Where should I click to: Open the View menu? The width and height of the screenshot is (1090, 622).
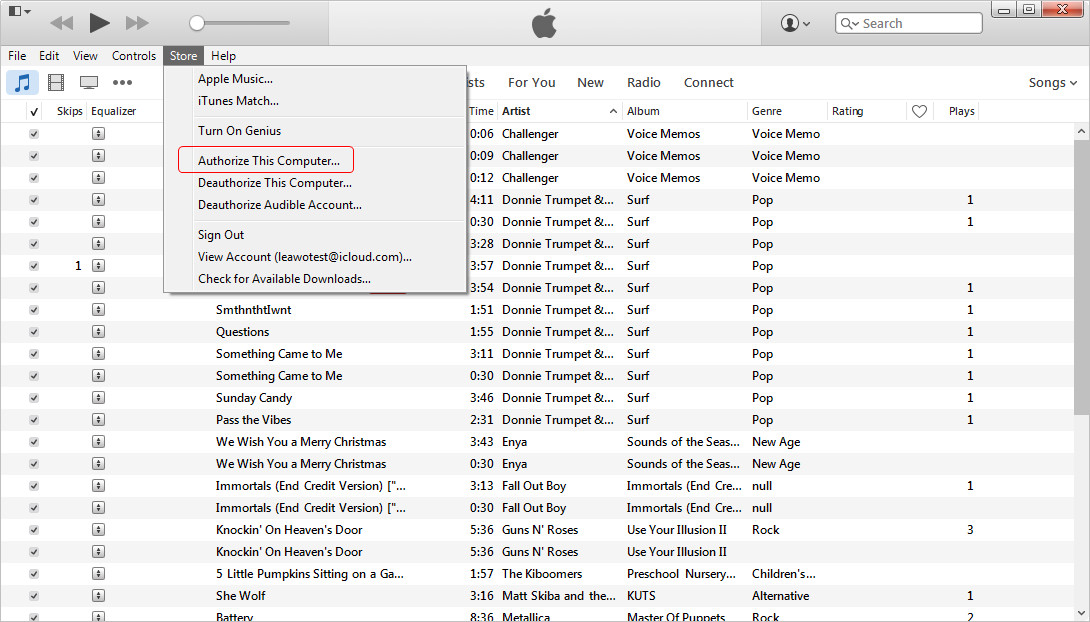point(85,56)
